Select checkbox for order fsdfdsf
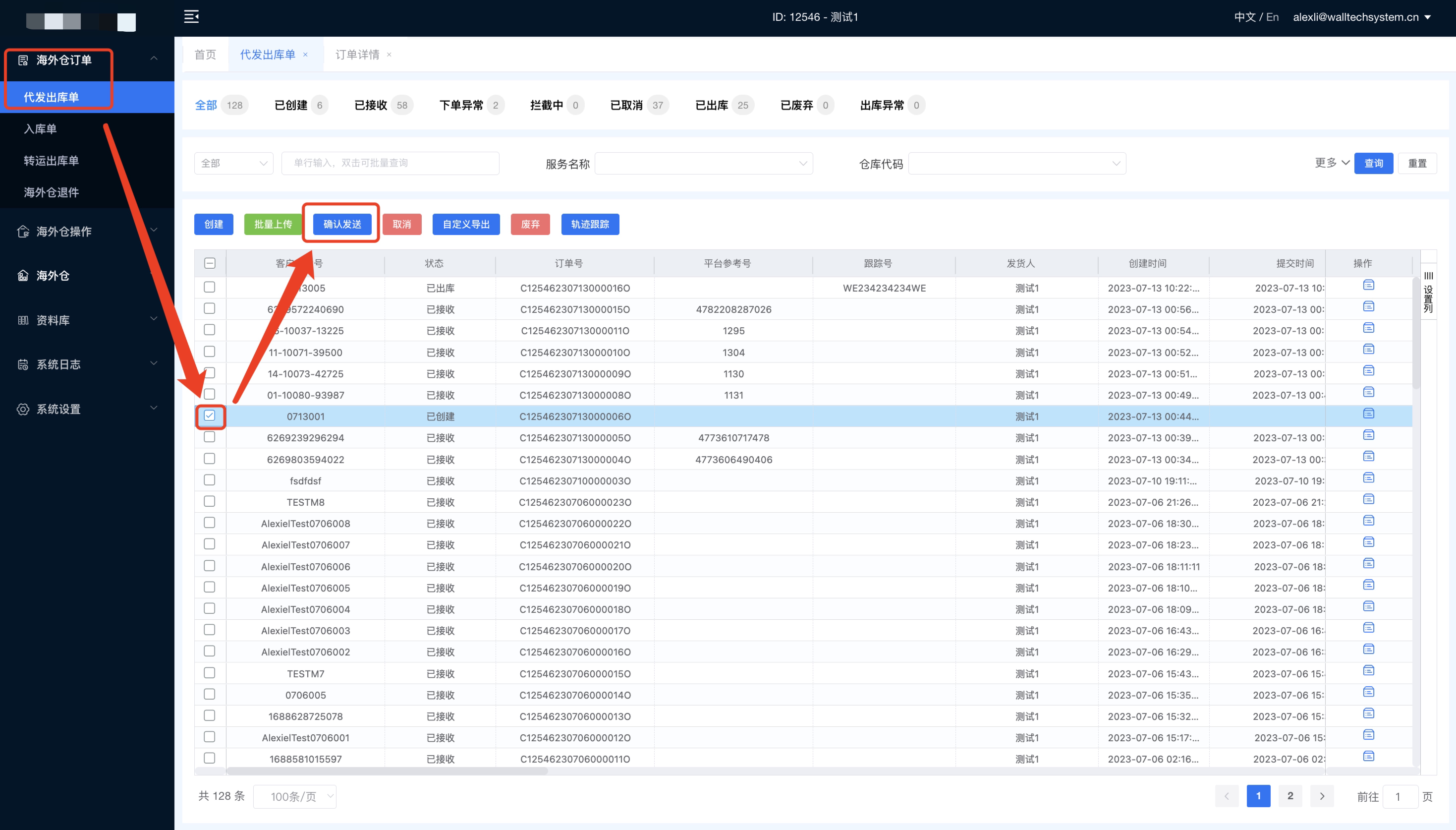The height and width of the screenshot is (830, 1456). (210, 480)
